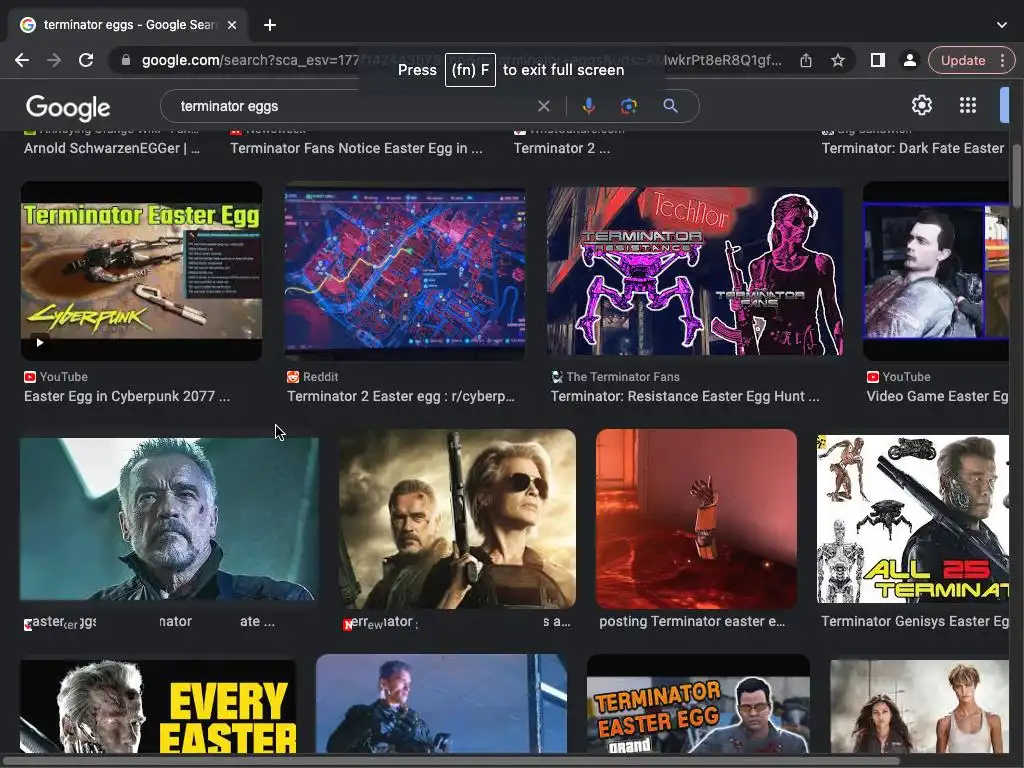Open the Chrome profile icon
Viewport: 1024px width, 768px height.
[909, 60]
